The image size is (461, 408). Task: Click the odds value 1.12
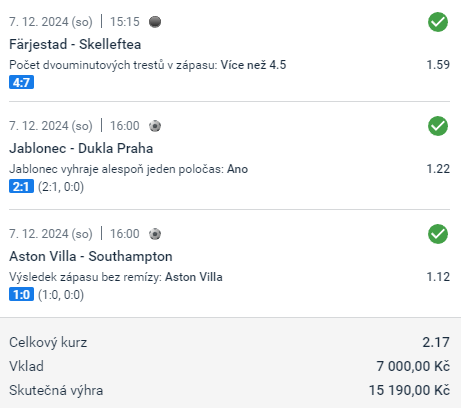coord(438,277)
